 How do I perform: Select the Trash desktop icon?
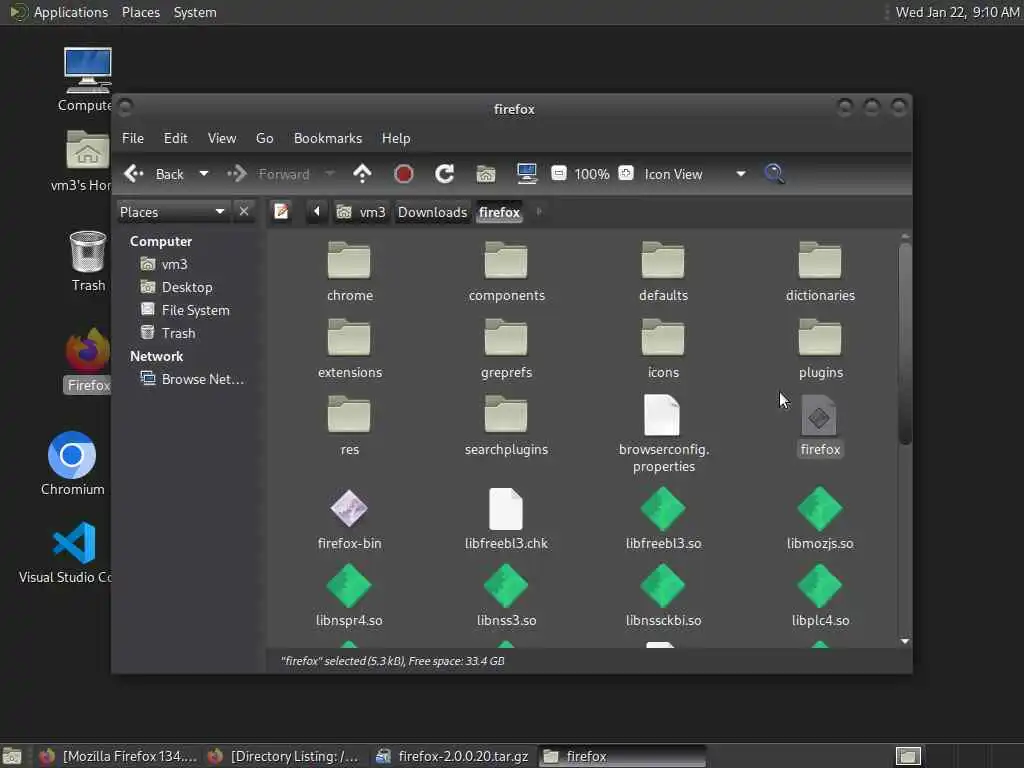[88, 261]
